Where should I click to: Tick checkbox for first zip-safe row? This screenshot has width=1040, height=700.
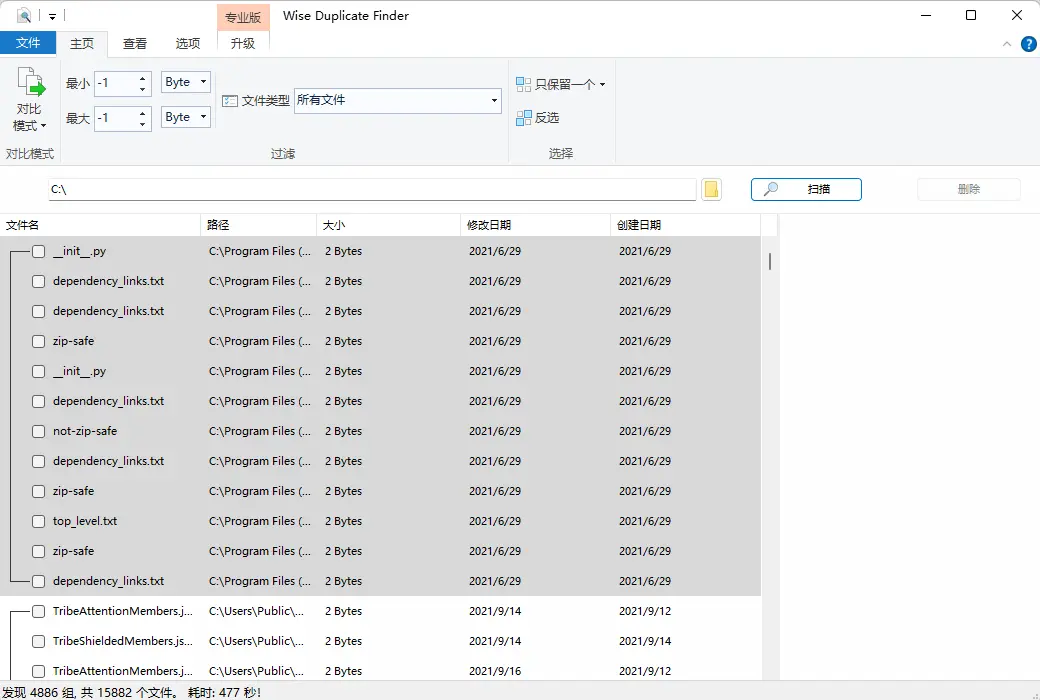click(38, 341)
